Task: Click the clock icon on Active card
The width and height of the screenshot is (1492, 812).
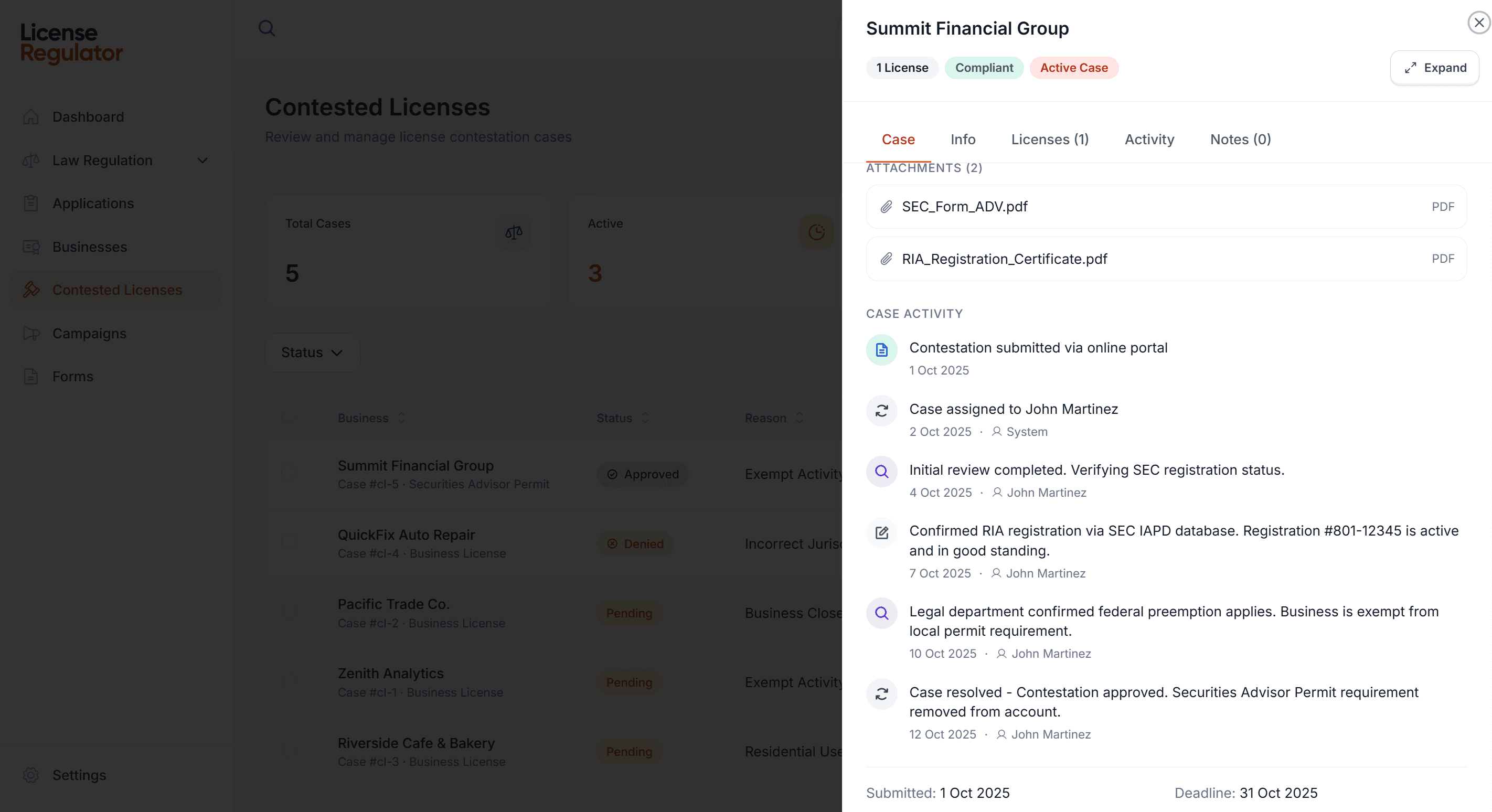Action: coord(816,232)
